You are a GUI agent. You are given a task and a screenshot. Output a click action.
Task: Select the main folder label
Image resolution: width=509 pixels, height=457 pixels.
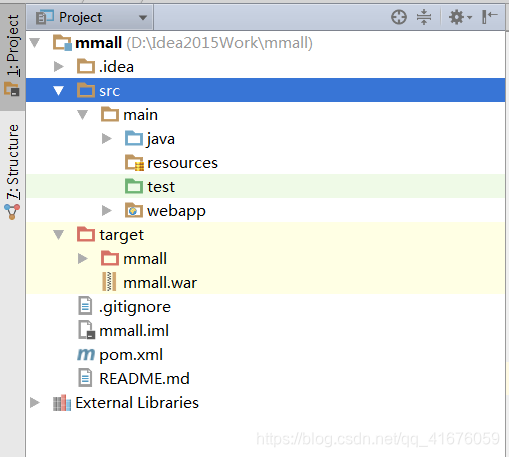click(140, 115)
